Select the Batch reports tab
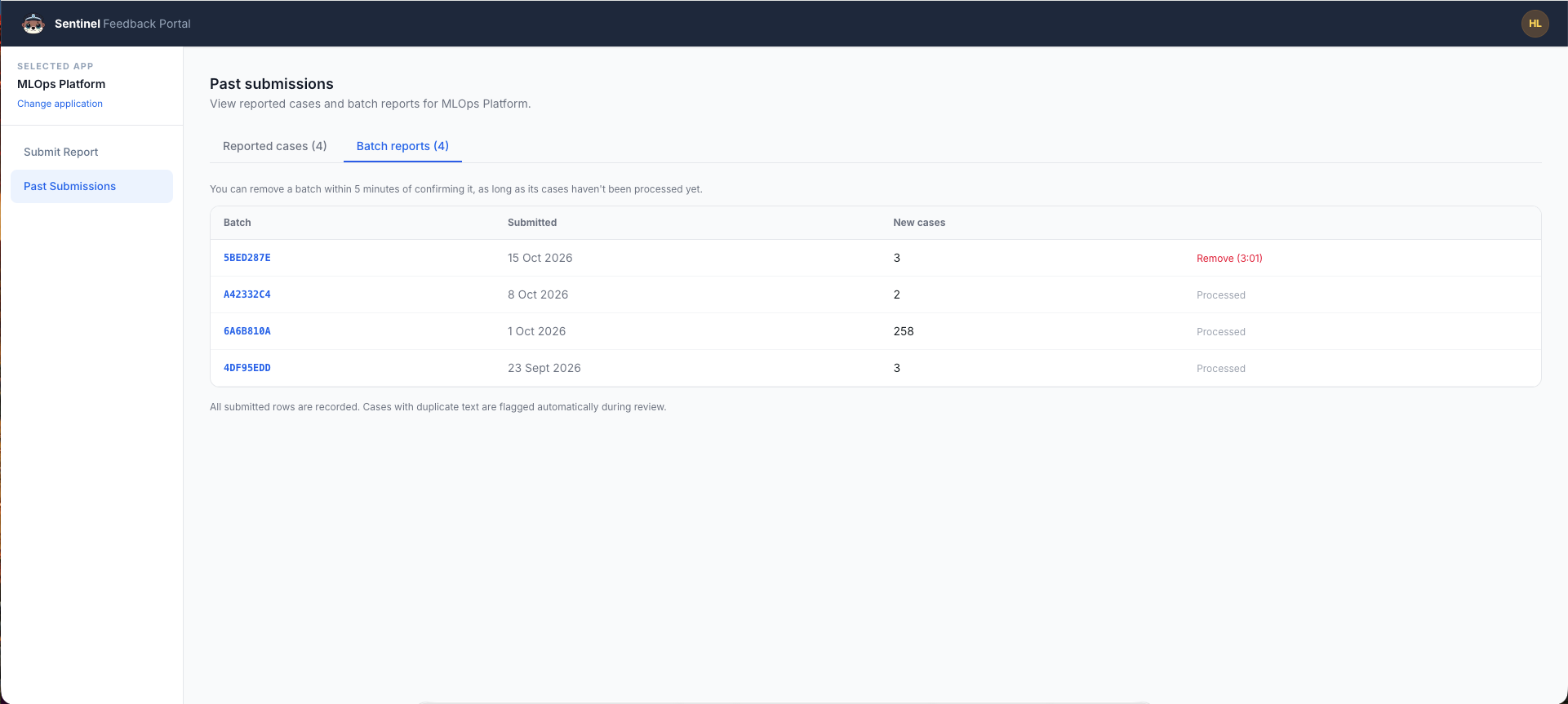The height and width of the screenshot is (704, 1568). click(x=402, y=146)
